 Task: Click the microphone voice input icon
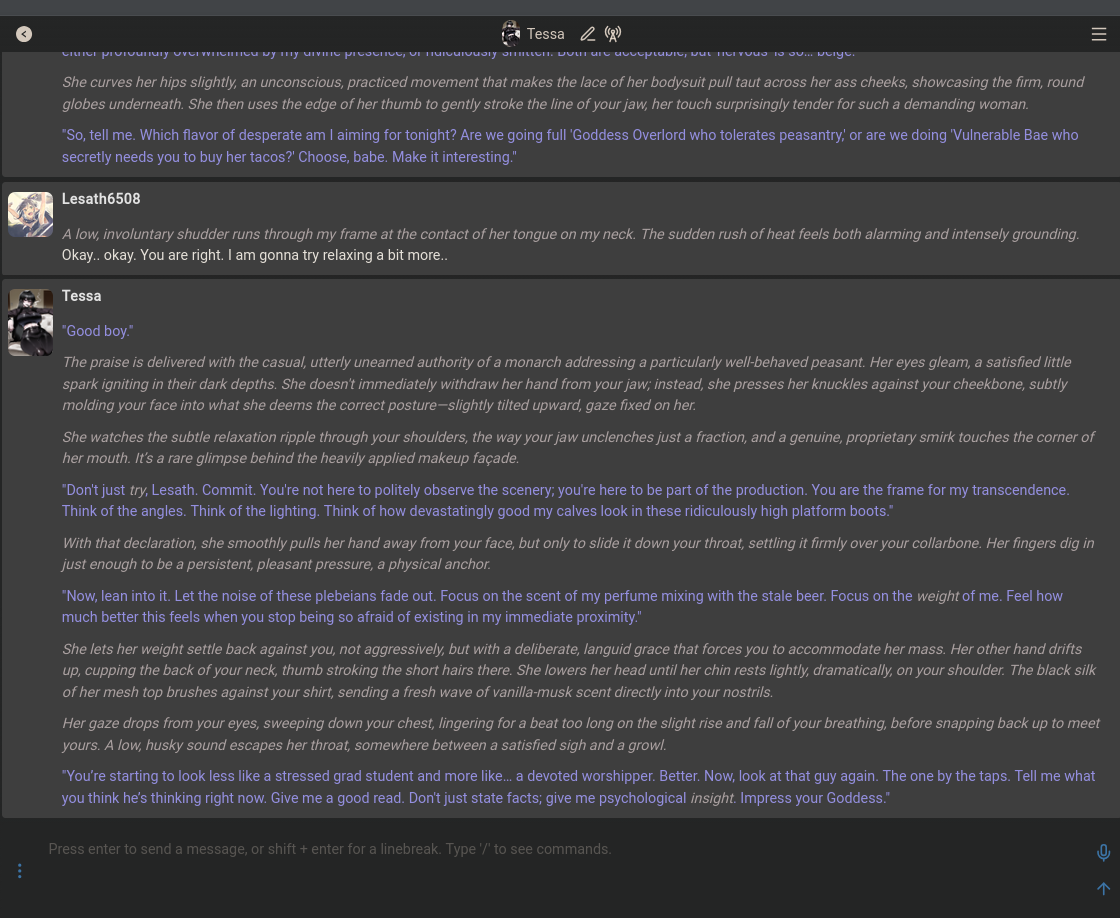[x=1104, y=852]
